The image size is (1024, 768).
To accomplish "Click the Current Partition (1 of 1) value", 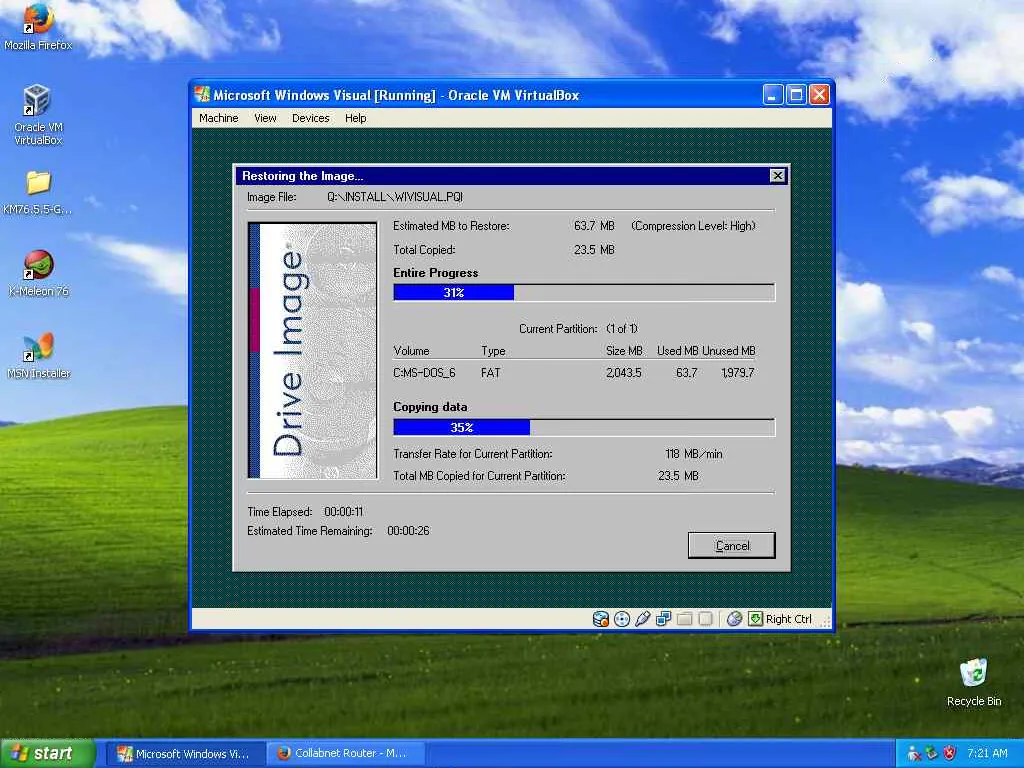I will point(622,328).
